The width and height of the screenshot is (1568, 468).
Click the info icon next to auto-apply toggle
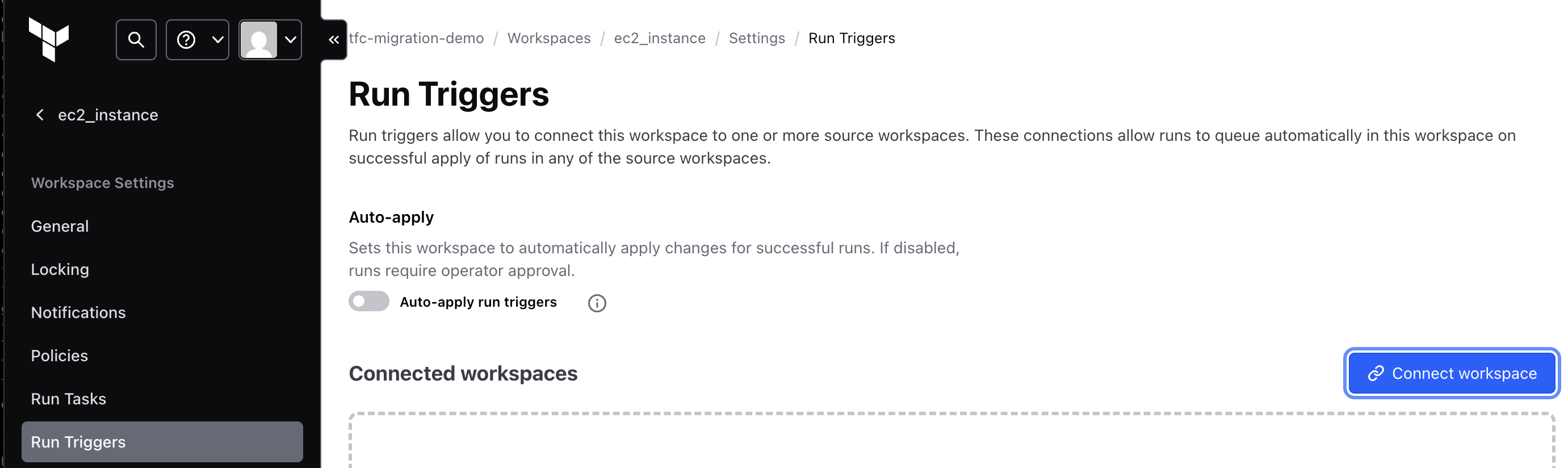[x=597, y=303]
